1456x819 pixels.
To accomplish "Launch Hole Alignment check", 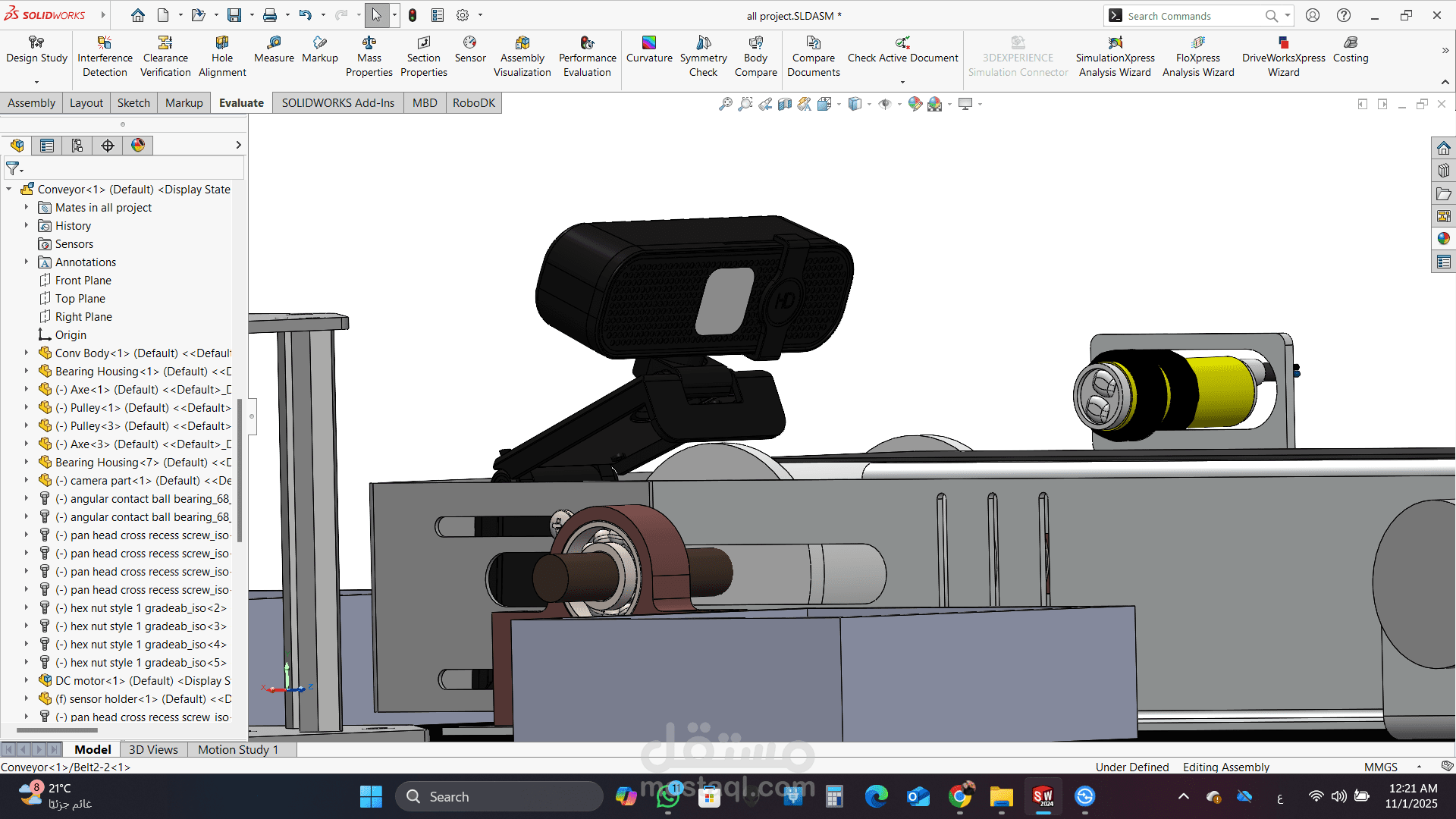I will tap(222, 56).
